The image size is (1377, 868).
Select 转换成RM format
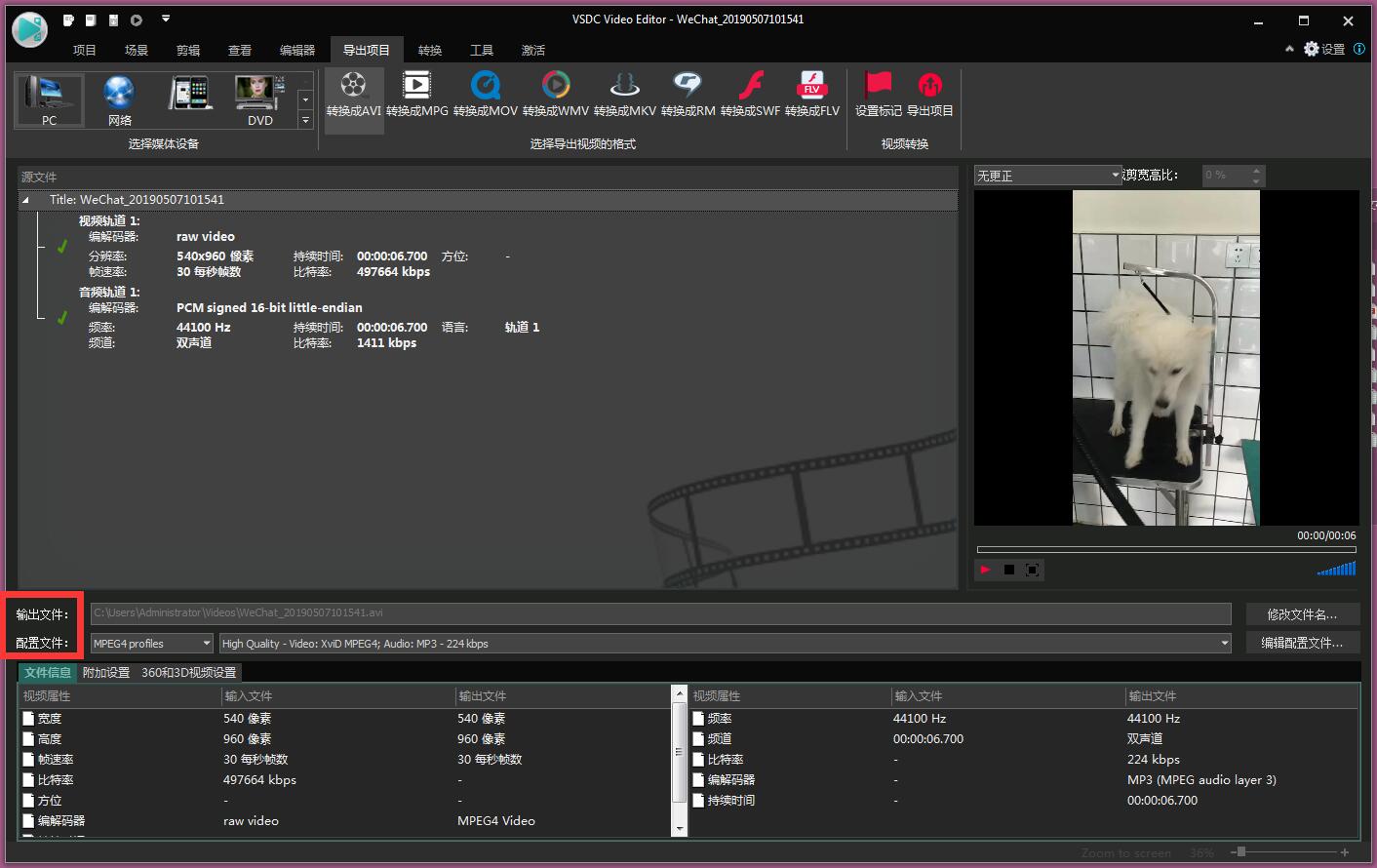pos(688,96)
